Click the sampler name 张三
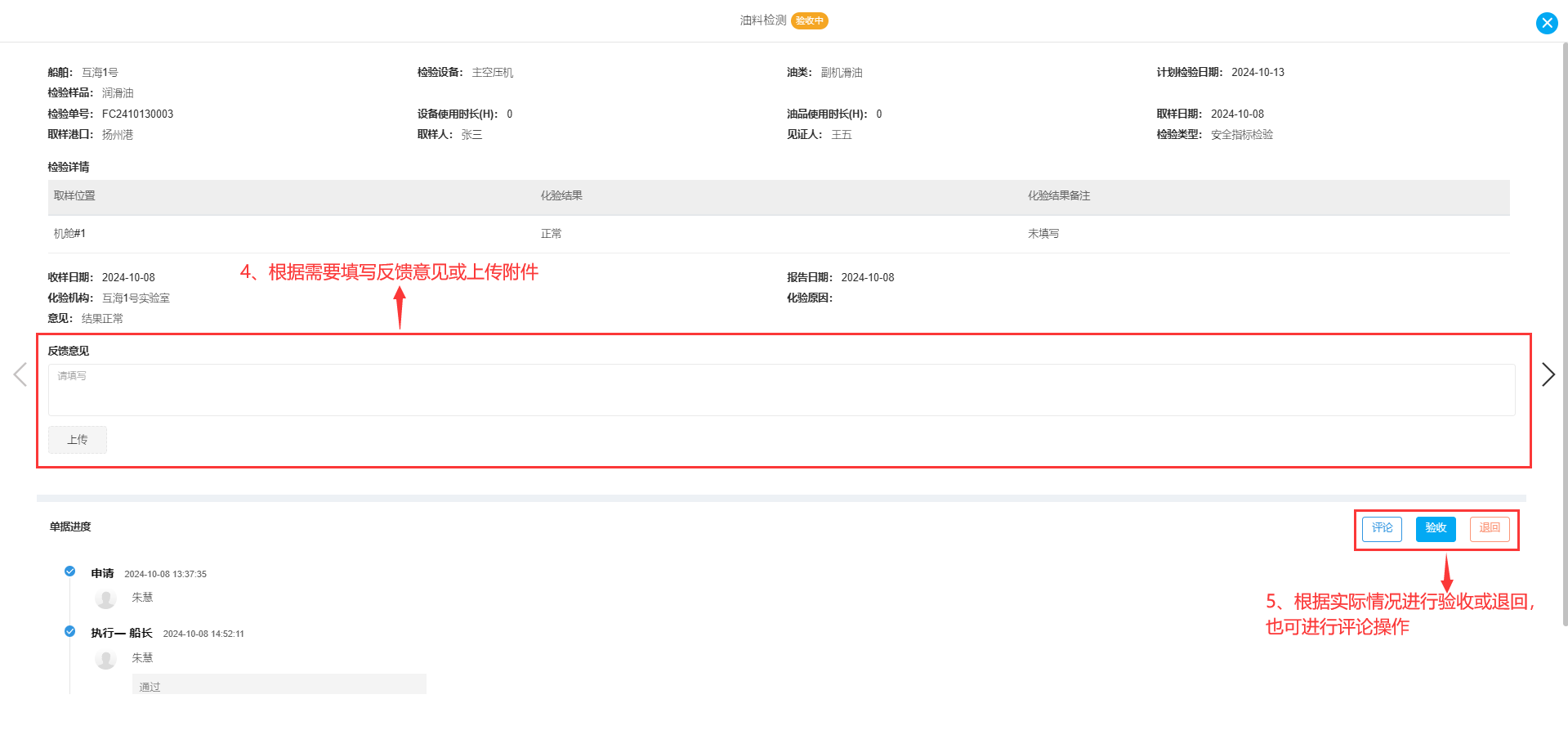Screen dimensions: 1568x744 coord(472,135)
